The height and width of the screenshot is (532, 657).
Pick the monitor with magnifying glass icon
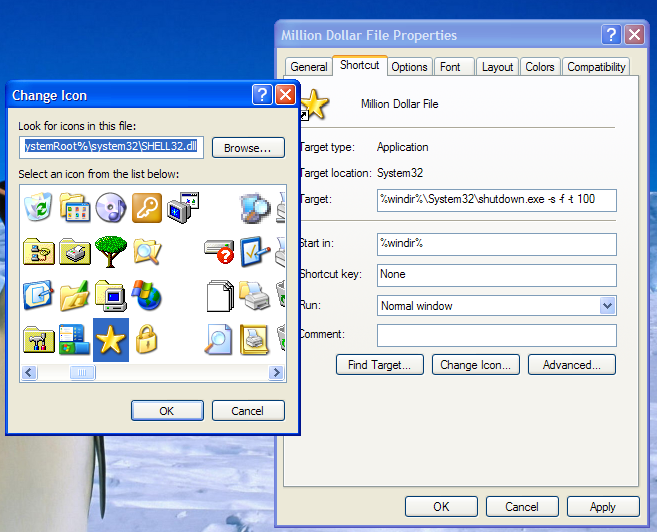pyautogui.click(x=255, y=207)
